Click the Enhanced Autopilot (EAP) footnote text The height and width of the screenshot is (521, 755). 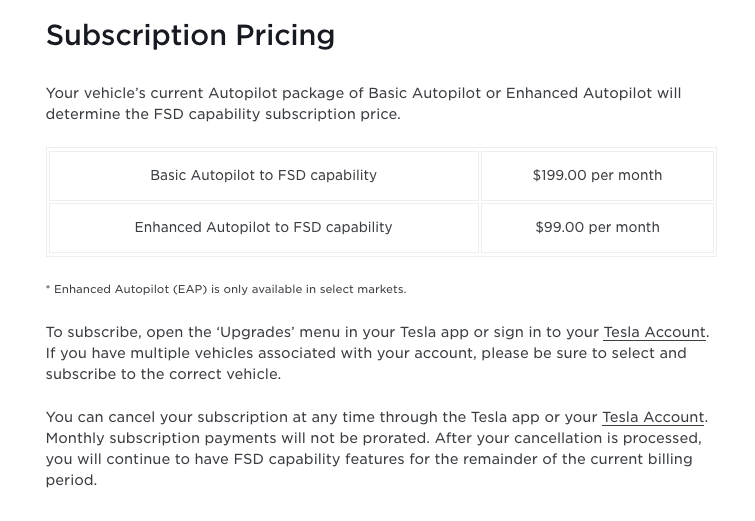click(x=226, y=289)
